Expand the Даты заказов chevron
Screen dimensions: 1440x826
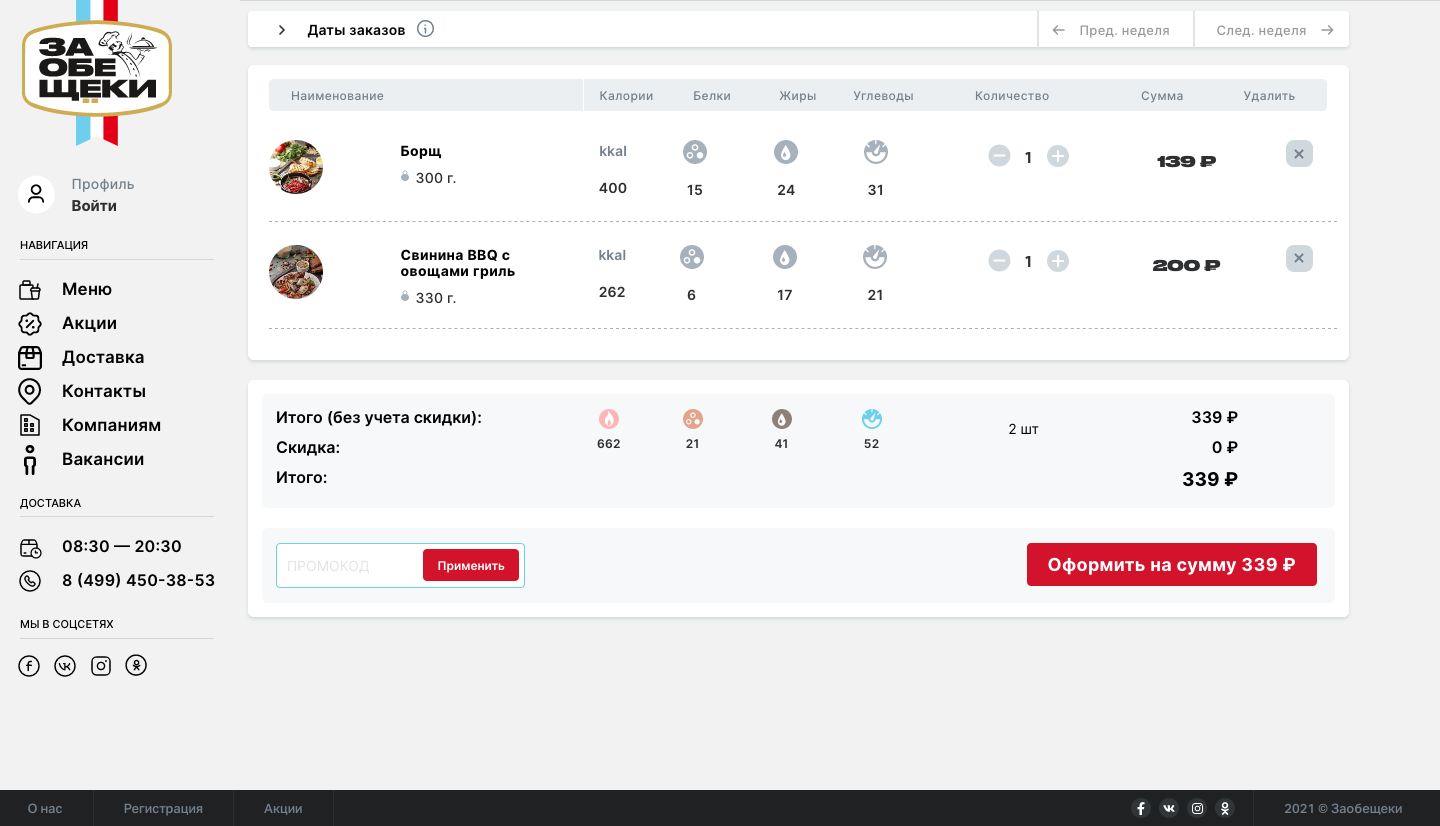pyautogui.click(x=282, y=30)
